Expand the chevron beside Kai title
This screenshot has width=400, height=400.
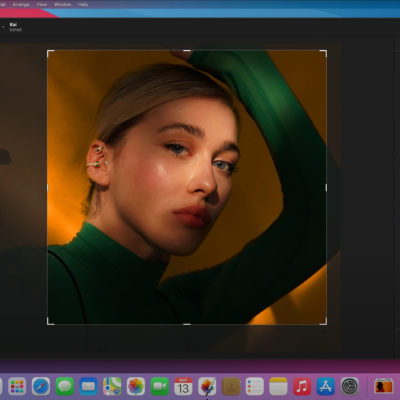coord(3,27)
